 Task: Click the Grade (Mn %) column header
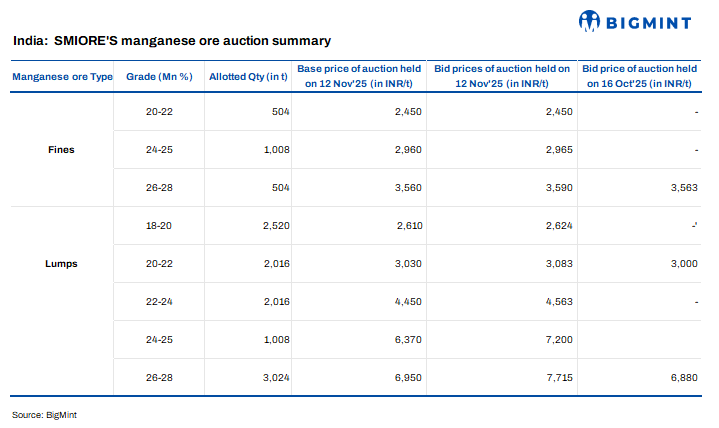[159, 77]
